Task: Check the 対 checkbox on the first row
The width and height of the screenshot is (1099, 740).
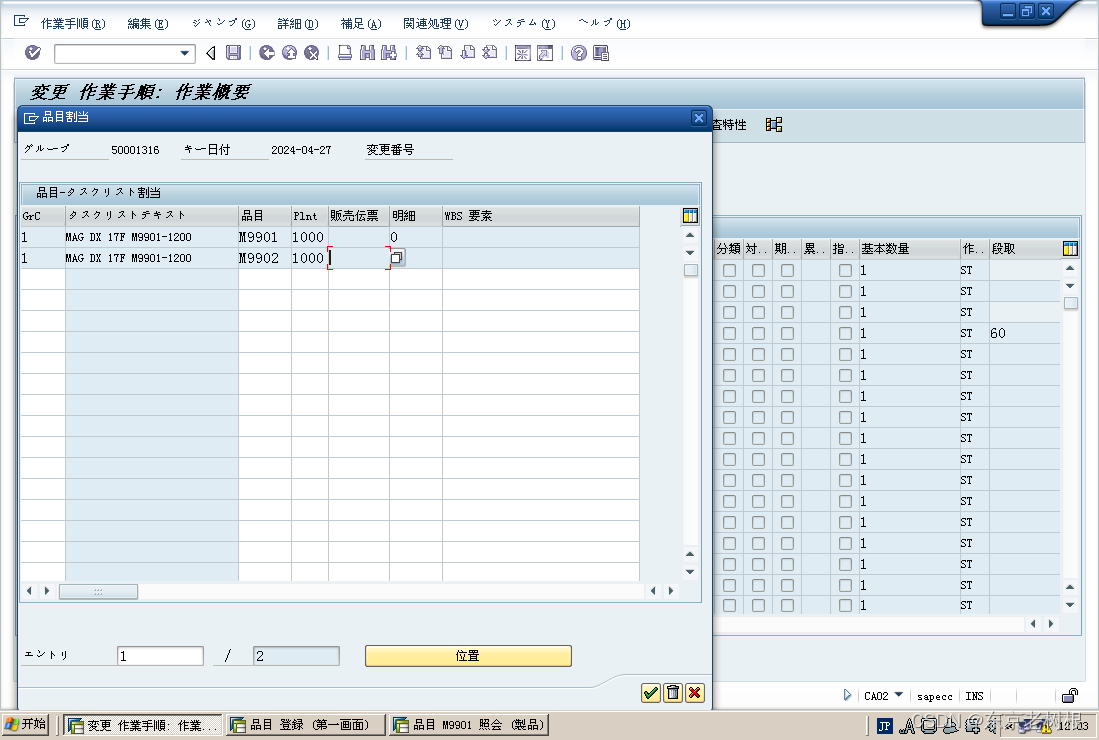Action: [758, 270]
